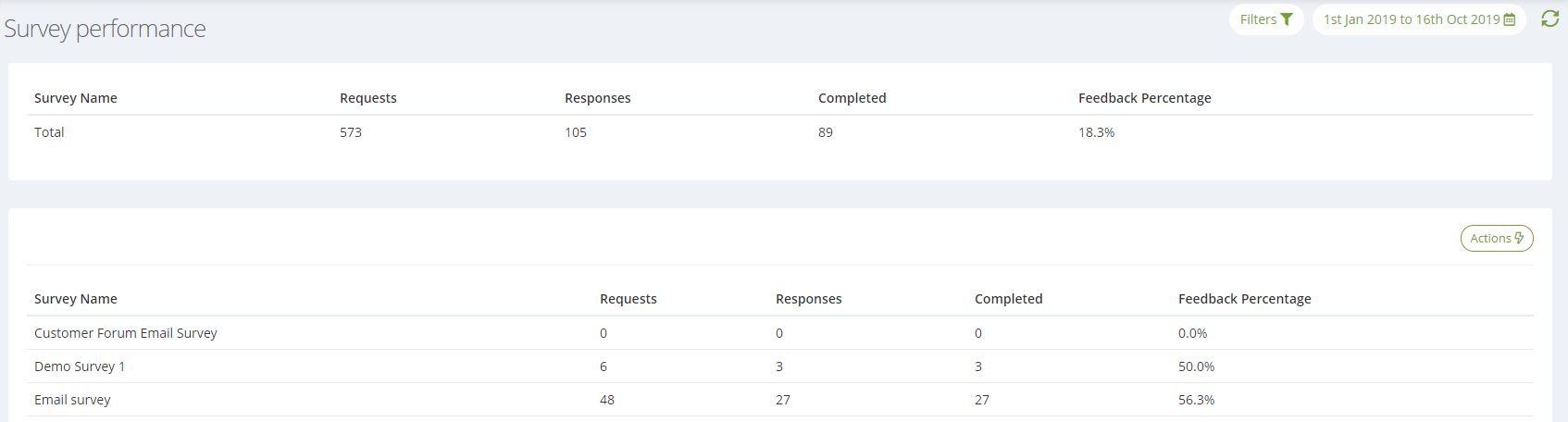The height and width of the screenshot is (422, 1568).
Task: Click the total completed value 89
Action: click(x=826, y=132)
